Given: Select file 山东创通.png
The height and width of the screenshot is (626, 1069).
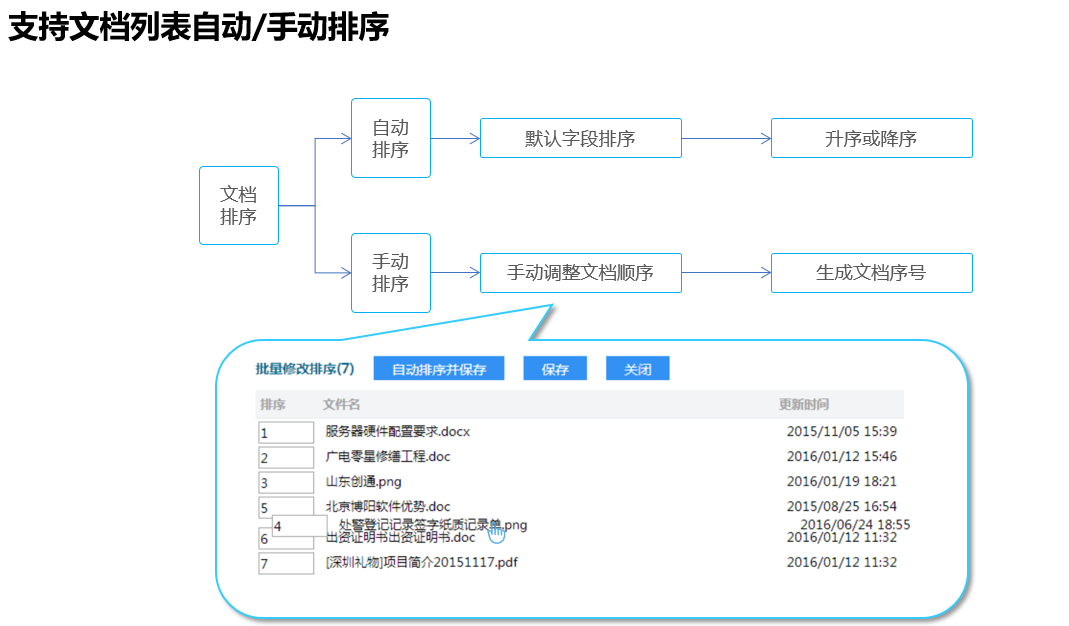Looking at the screenshot, I should [x=363, y=481].
